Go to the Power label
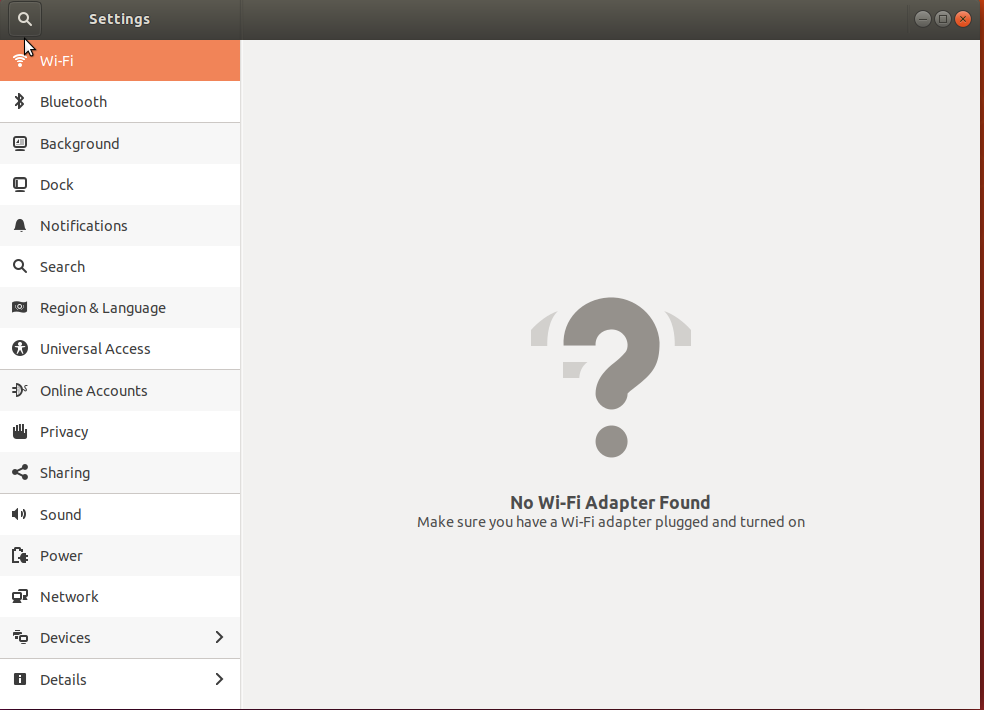Image resolution: width=984 pixels, height=710 pixels. [x=61, y=556]
